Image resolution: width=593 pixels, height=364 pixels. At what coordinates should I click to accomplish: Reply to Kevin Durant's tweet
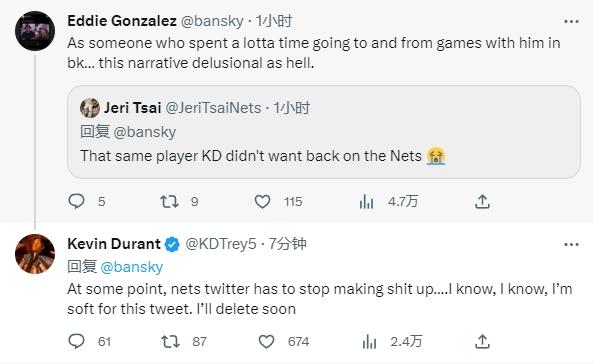pyautogui.click(x=76, y=341)
